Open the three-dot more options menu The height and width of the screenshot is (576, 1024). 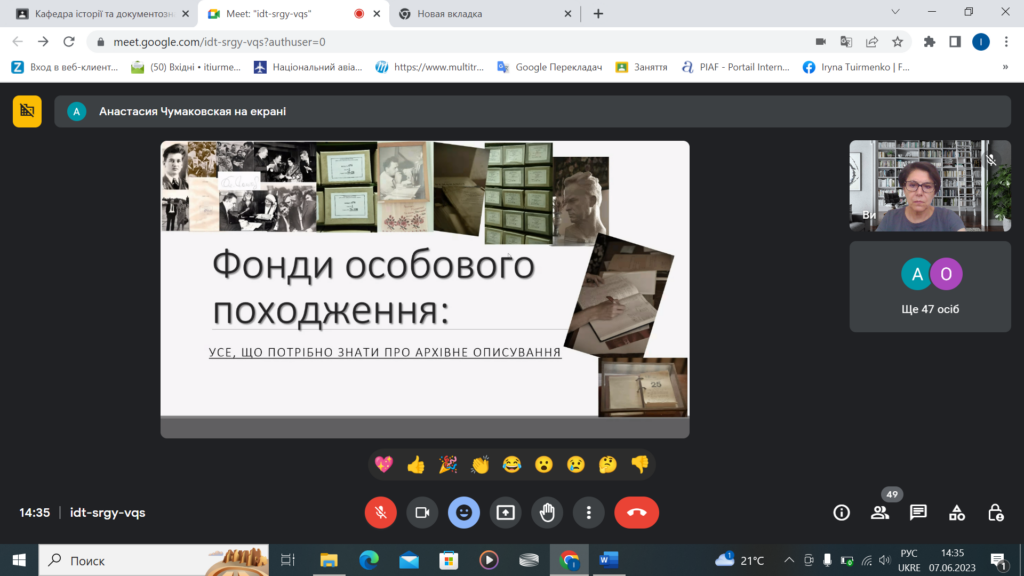589,512
